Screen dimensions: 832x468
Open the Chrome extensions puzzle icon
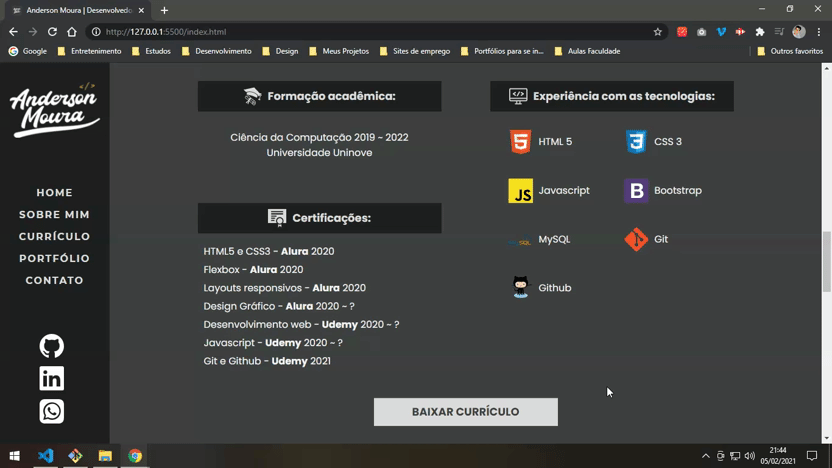(x=760, y=32)
